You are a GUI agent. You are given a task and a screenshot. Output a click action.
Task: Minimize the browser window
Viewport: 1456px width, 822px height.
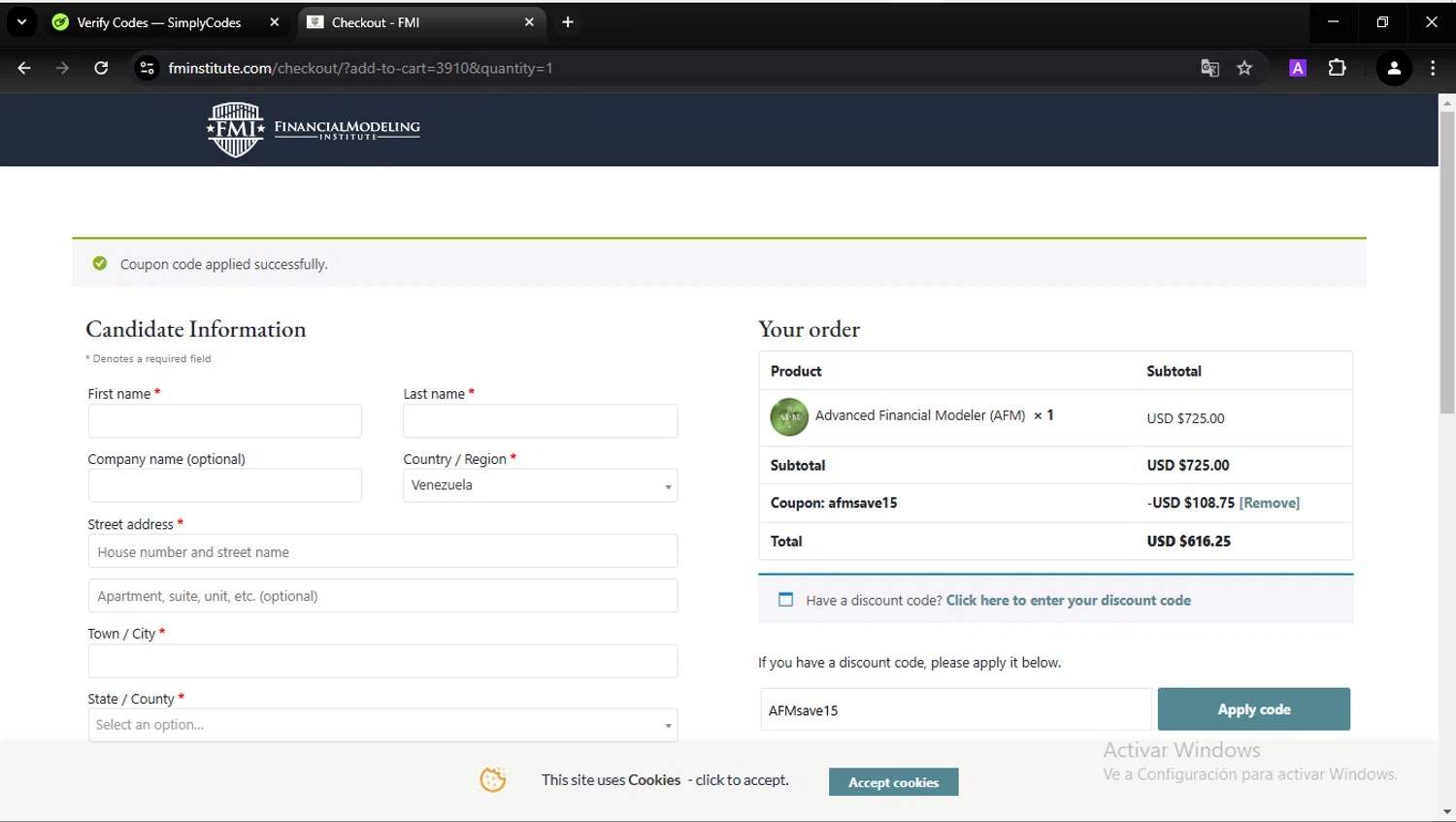1333,21
